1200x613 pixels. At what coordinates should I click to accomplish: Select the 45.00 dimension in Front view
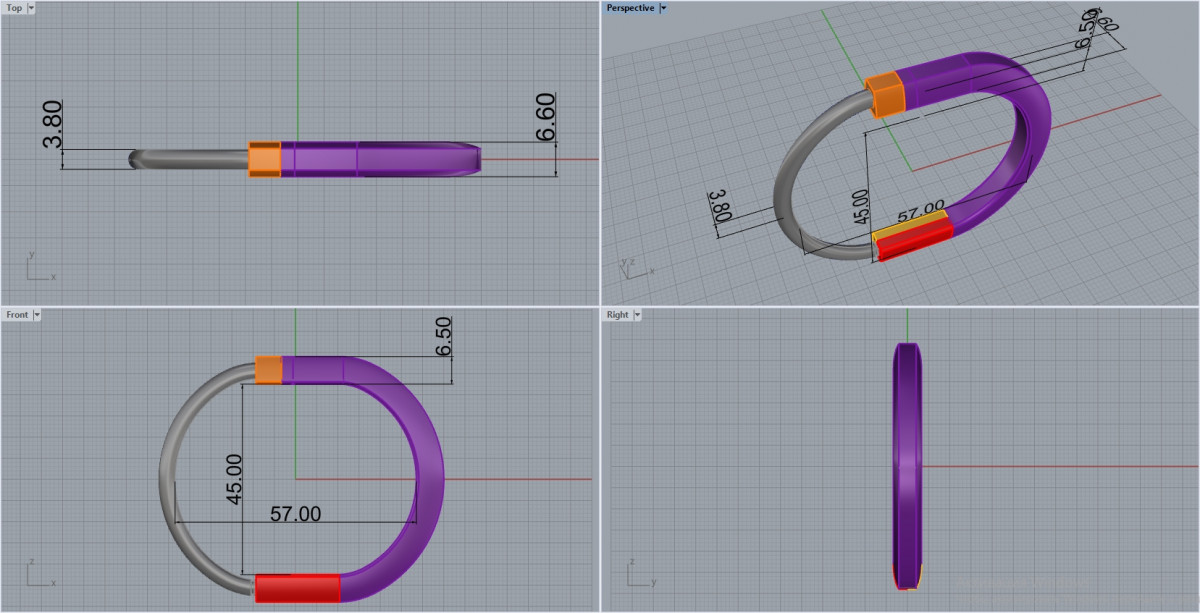pos(234,478)
